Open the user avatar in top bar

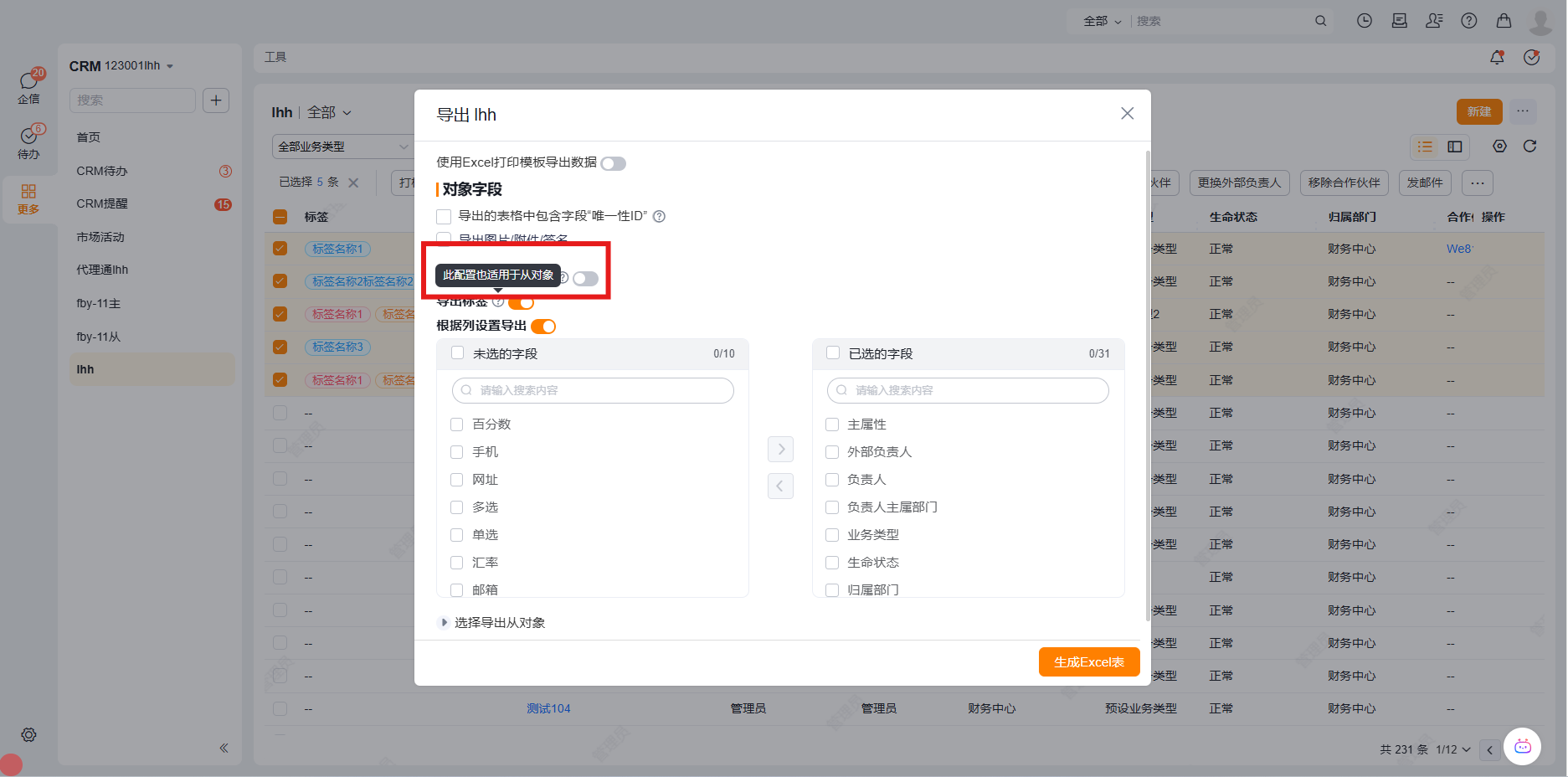[x=1540, y=22]
